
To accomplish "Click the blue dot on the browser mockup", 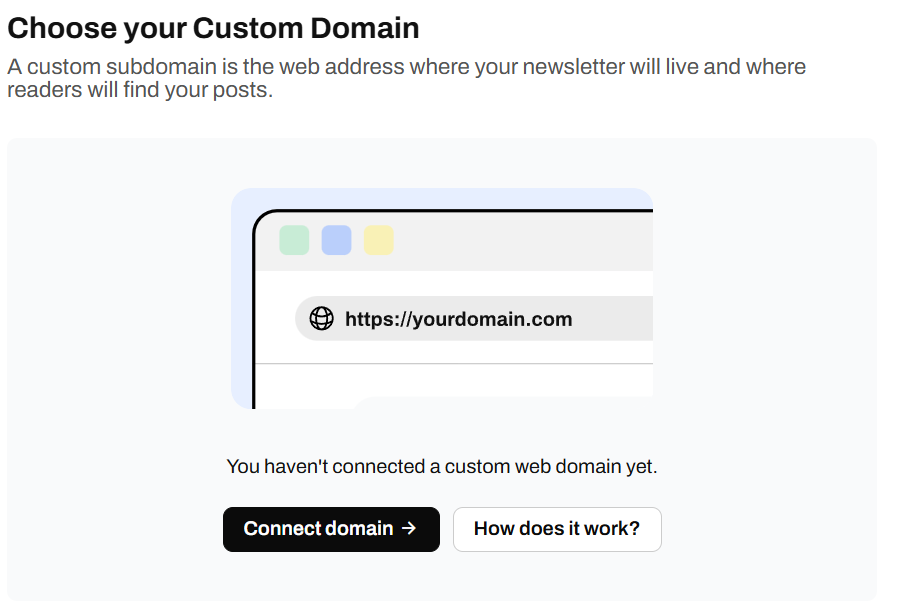I will click(x=336, y=240).
